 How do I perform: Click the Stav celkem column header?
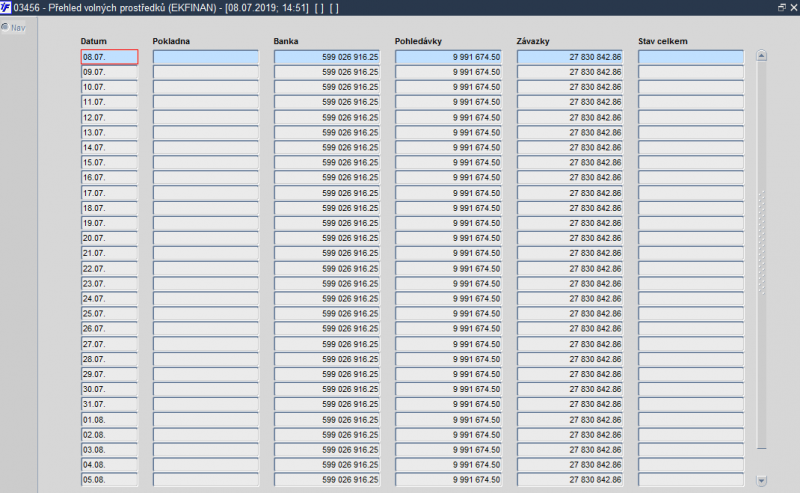tap(662, 41)
